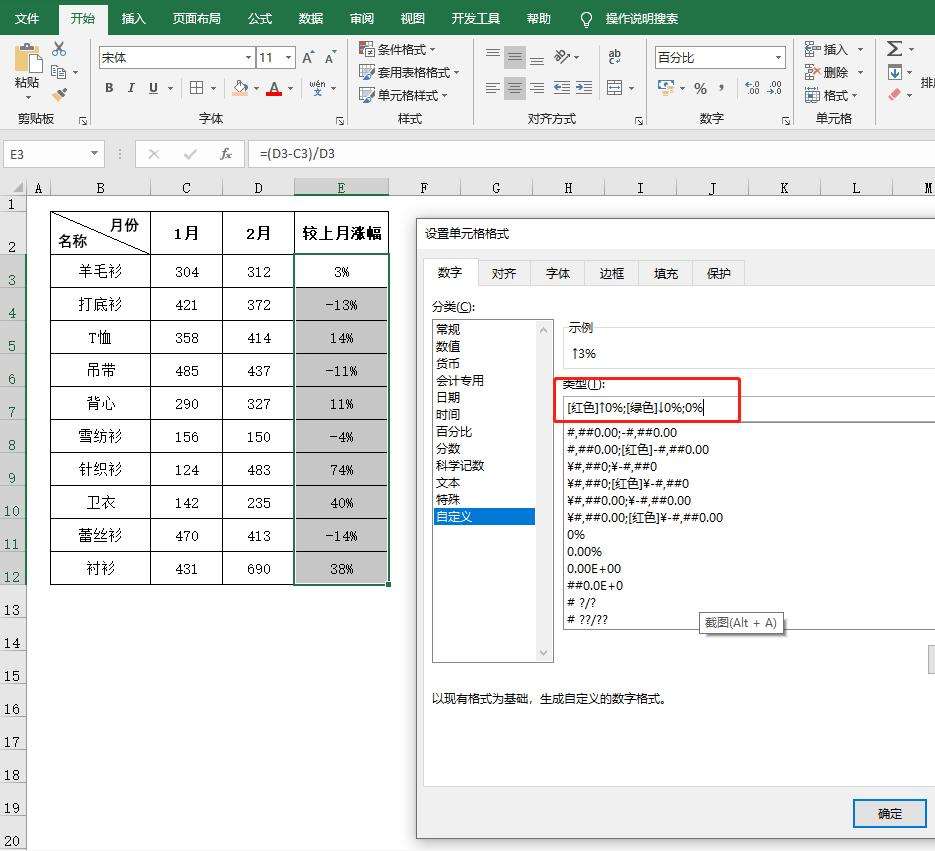
Task: Select format code 0.00% in list
Action: coord(584,552)
